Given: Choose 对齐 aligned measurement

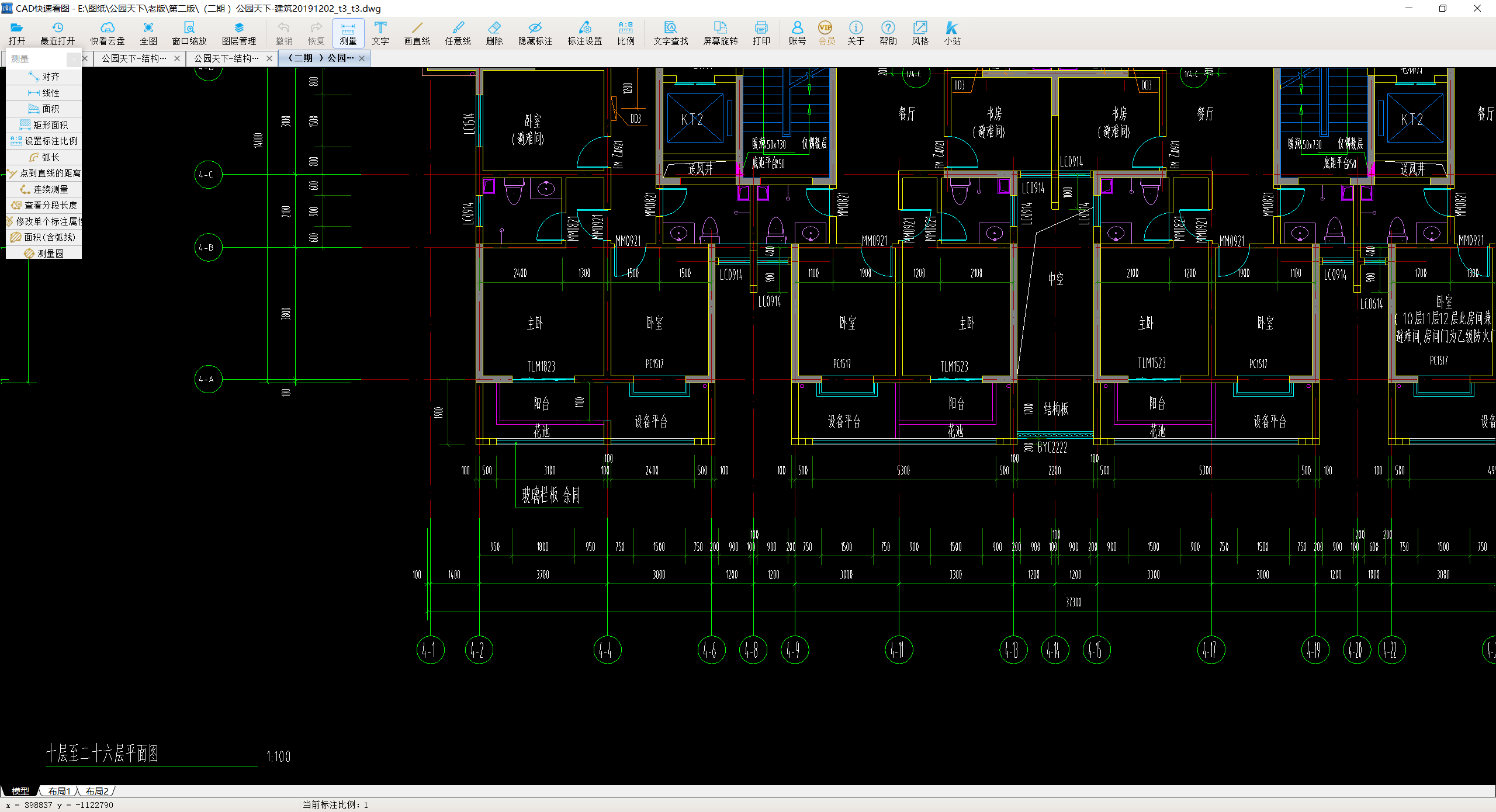Looking at the screenshot, I should tap(44, 77).
